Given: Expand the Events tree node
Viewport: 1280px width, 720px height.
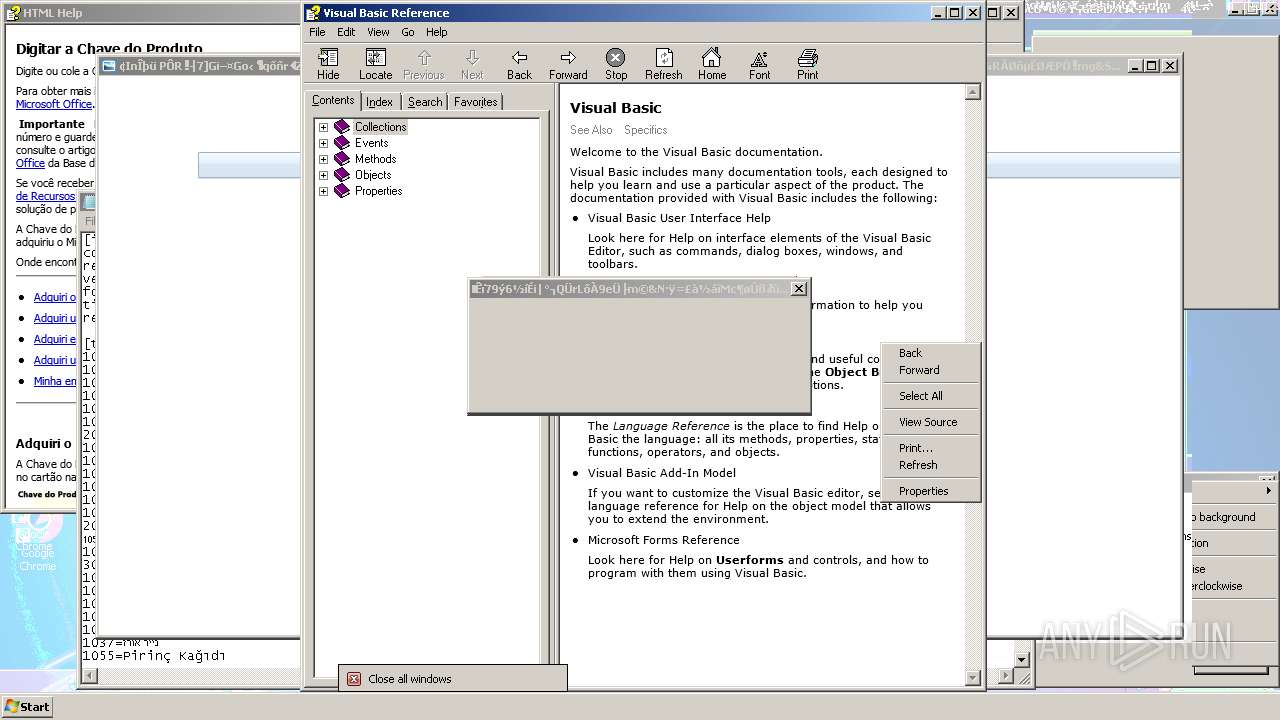Looking at the screenshot, I should (323, 143).
